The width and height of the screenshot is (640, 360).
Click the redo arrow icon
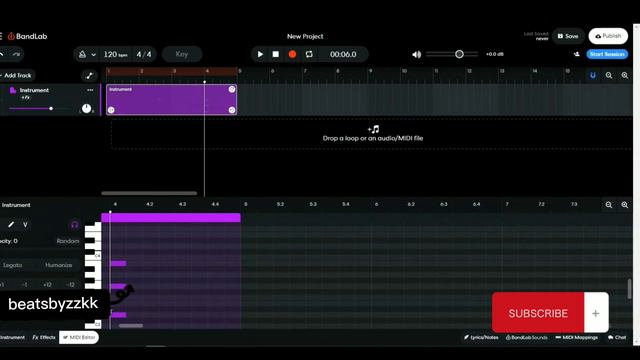click(16, 54)
